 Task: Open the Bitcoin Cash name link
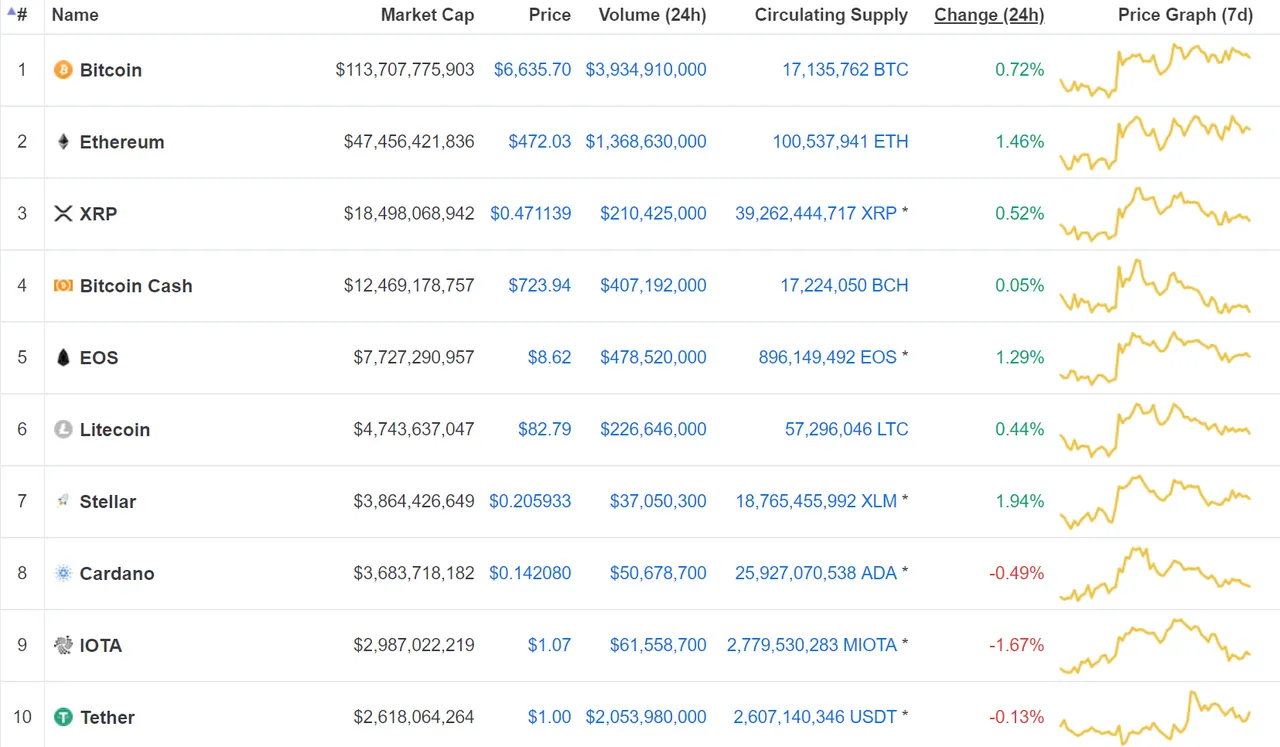click(x=136, y=287)
